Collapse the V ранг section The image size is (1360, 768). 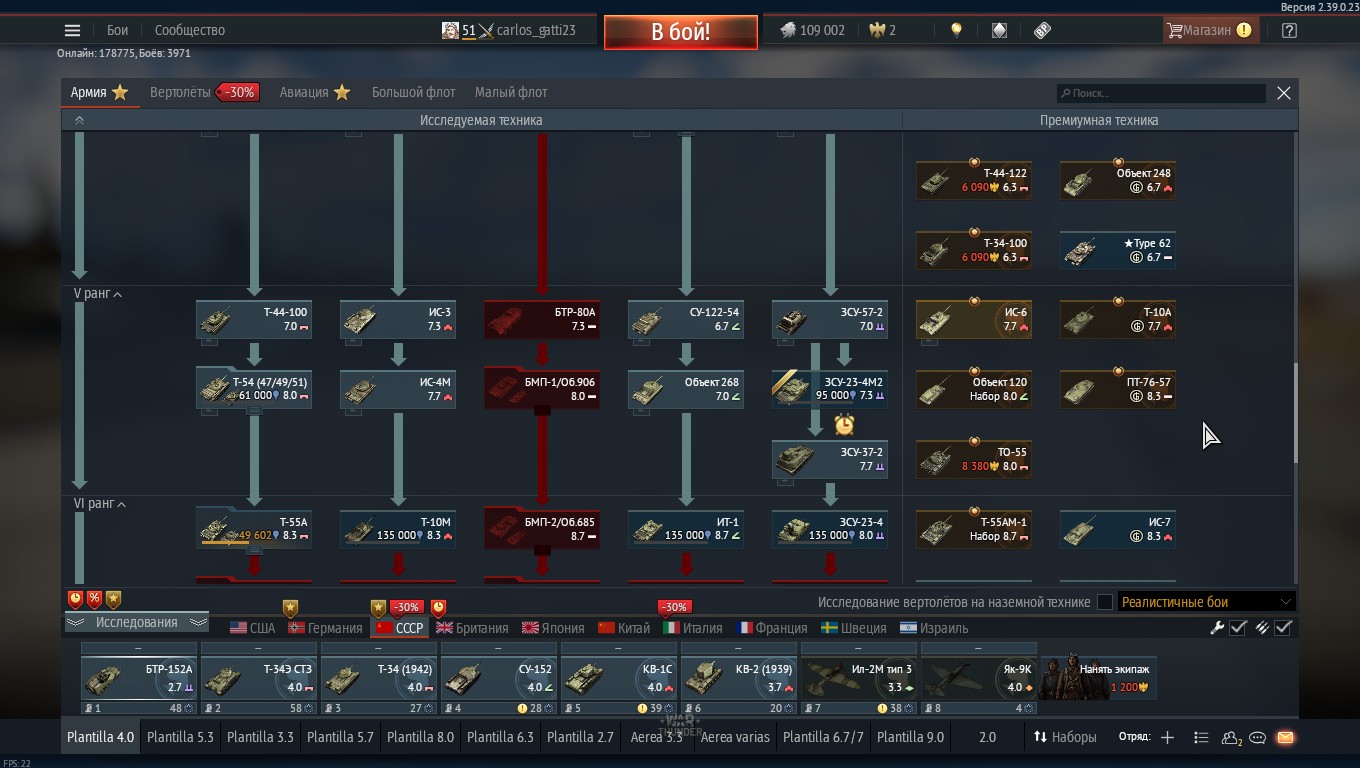tap(97, 294)
